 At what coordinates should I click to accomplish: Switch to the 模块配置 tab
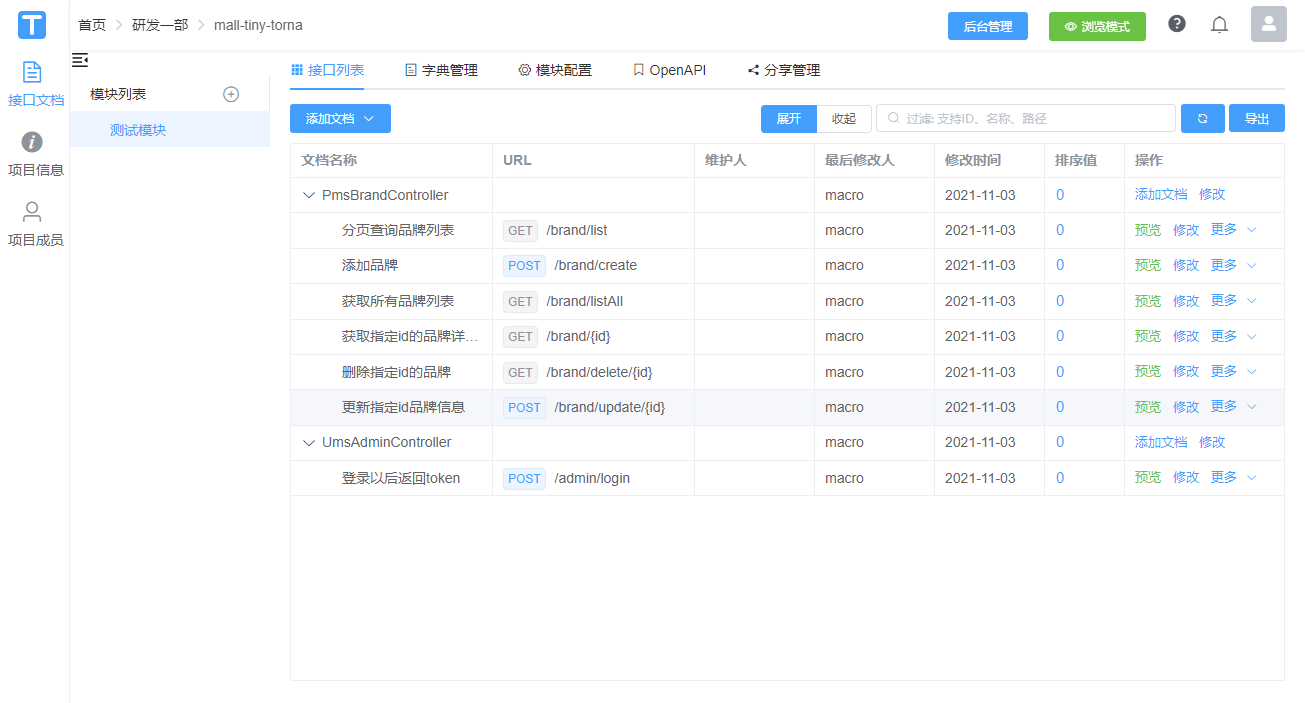click(555, 70)
